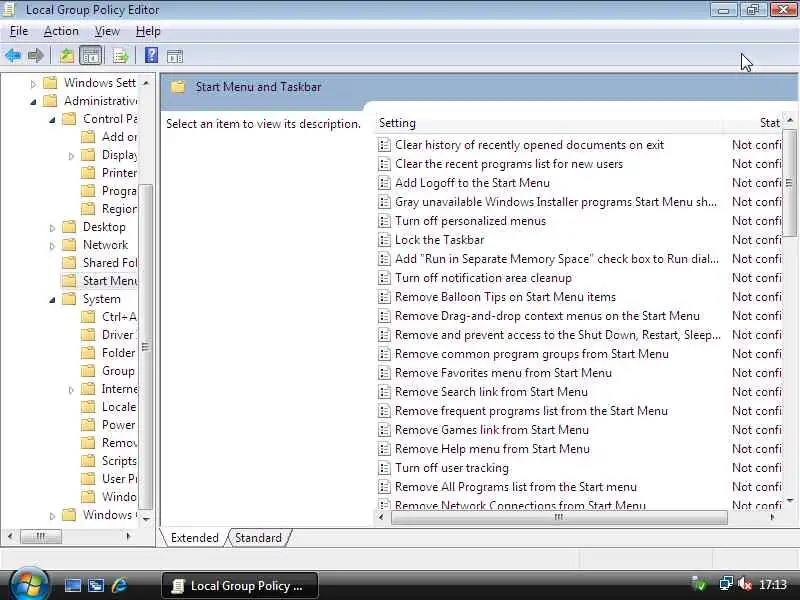Expand the Network tree node
800x600 pixels.
coord(53,246)
